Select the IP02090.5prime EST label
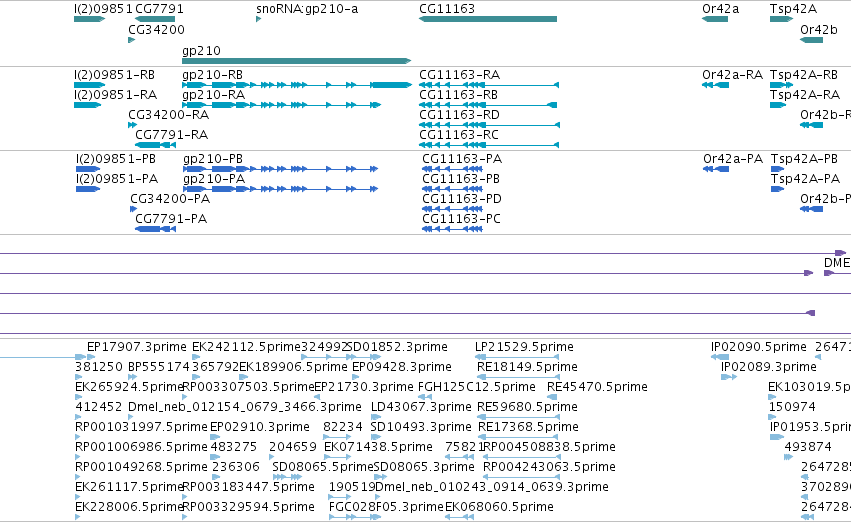This screenshot has height=522, width=851. tap(759, 347)
